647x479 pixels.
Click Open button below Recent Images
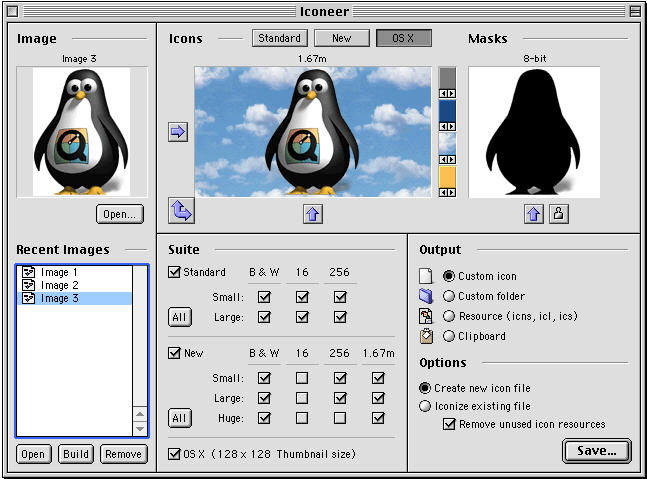pyautogui.click(x=33, y=454)
